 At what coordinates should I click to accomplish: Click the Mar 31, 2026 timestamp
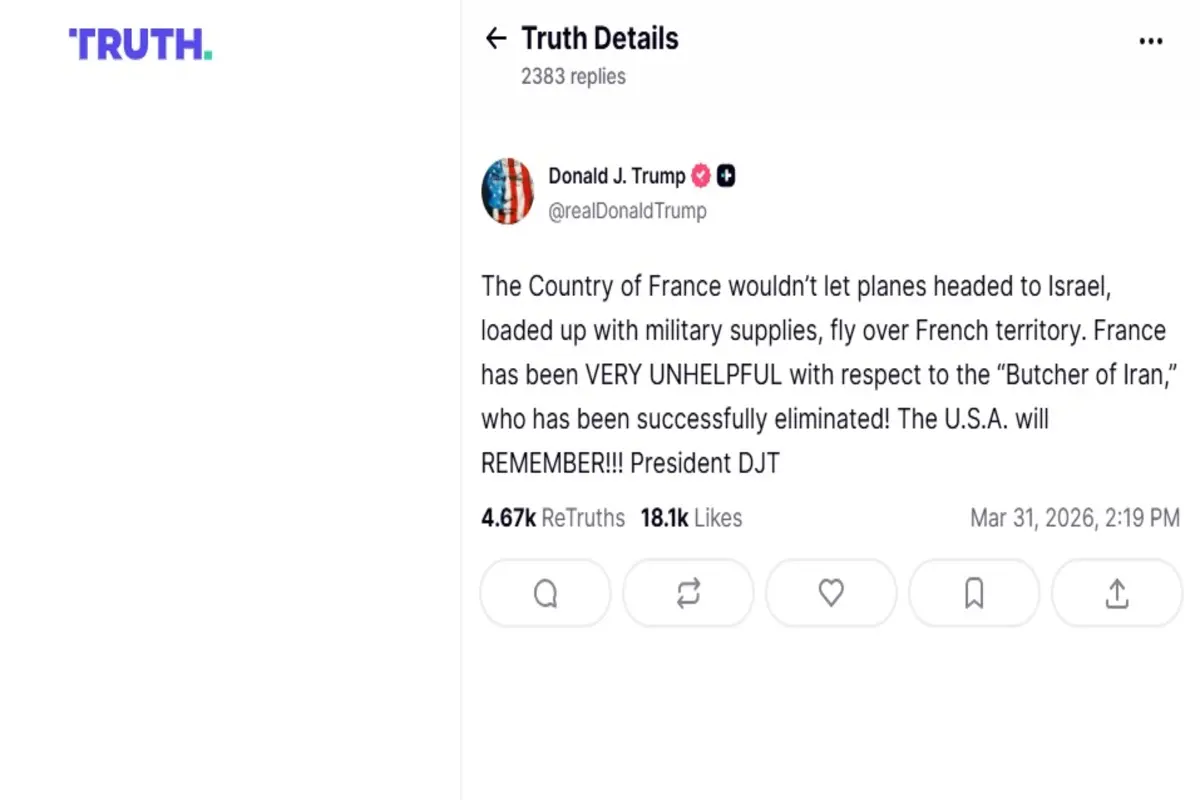point(1074,518)
